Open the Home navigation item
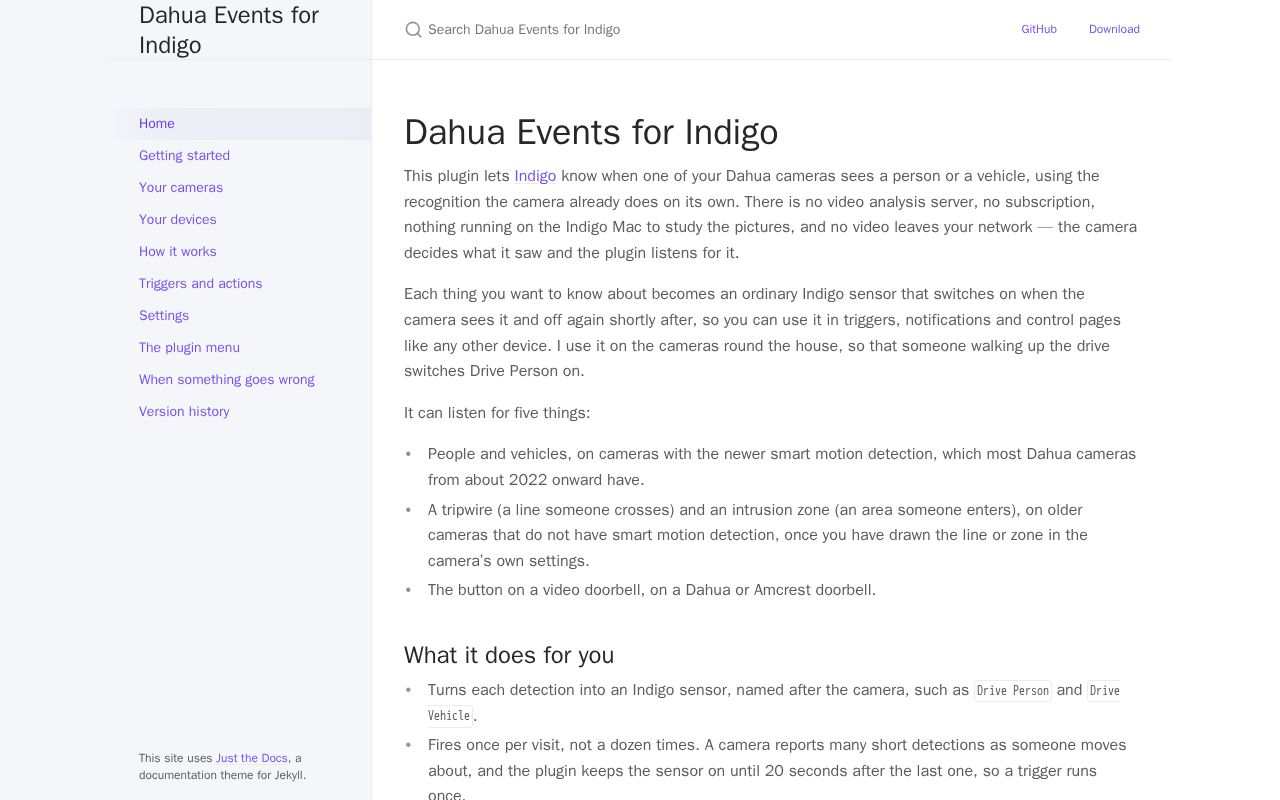 coord(240,124)
